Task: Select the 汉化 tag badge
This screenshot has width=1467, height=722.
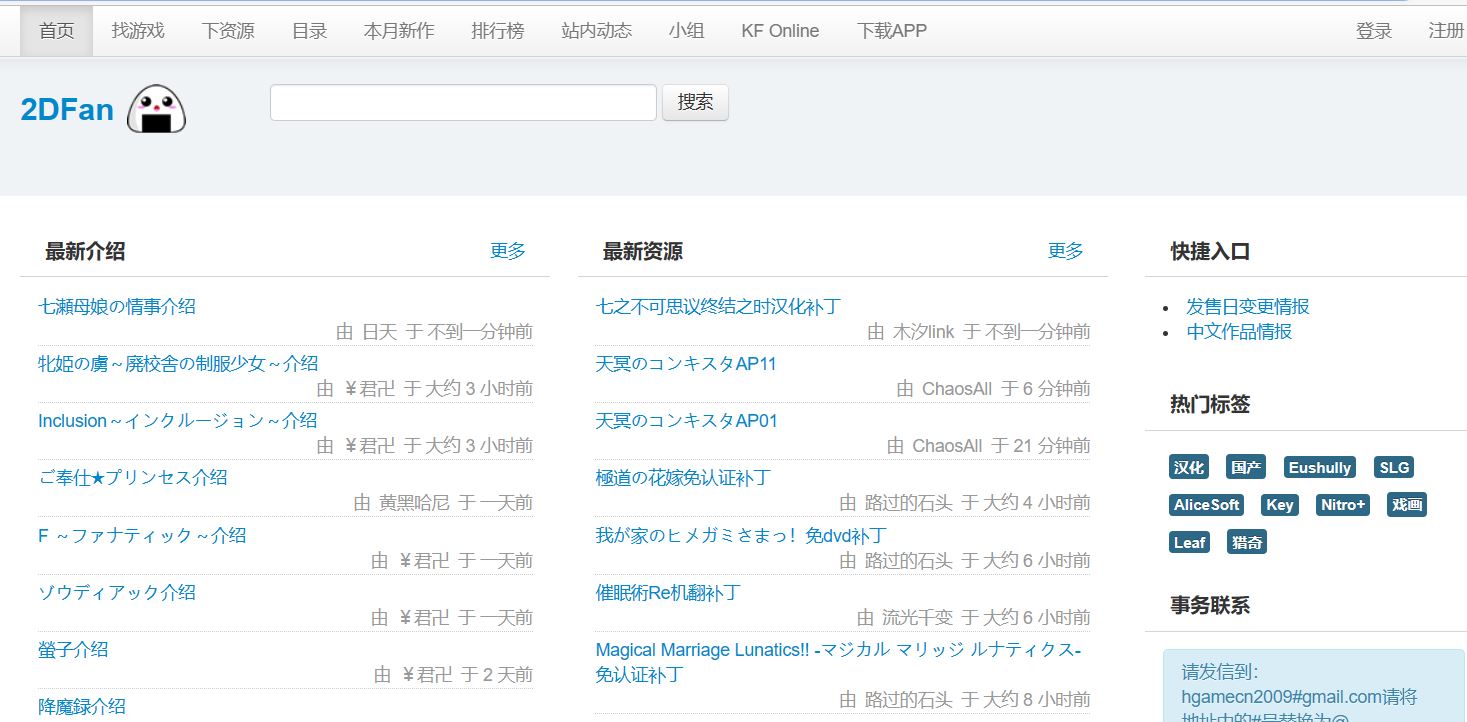Action: click(1189, 468)
